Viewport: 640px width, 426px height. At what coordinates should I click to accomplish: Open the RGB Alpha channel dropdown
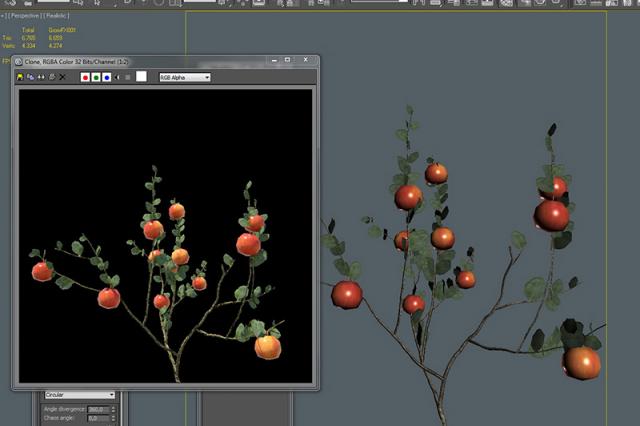tap(184, 77)
